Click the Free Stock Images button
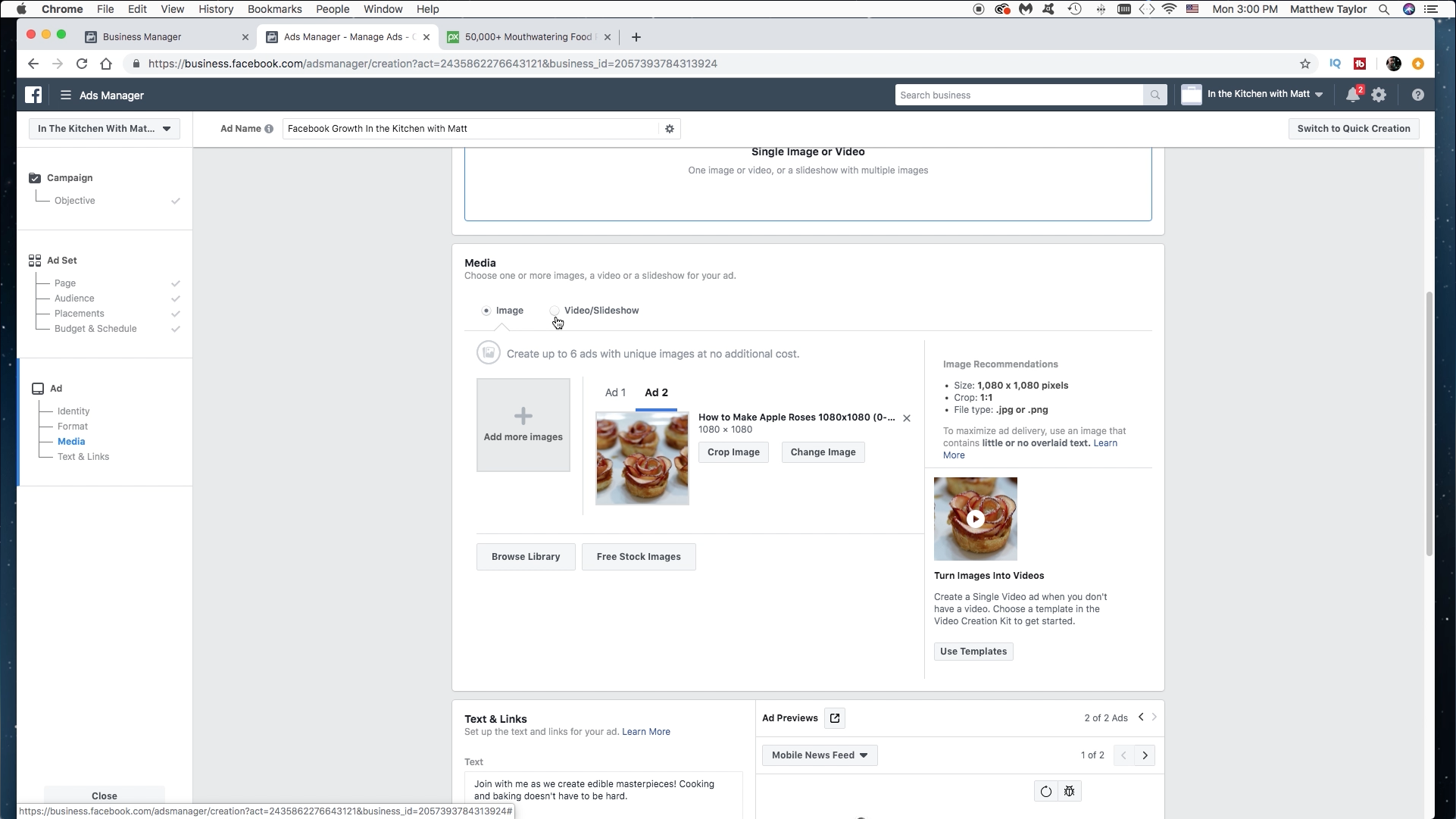The image size is (1456, 819). pos(639,557)
